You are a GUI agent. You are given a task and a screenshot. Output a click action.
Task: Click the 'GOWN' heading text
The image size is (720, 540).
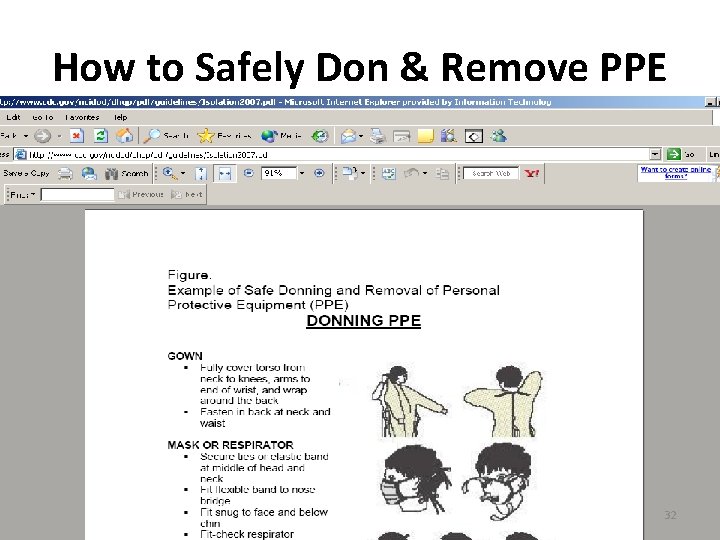click(185, 356)
